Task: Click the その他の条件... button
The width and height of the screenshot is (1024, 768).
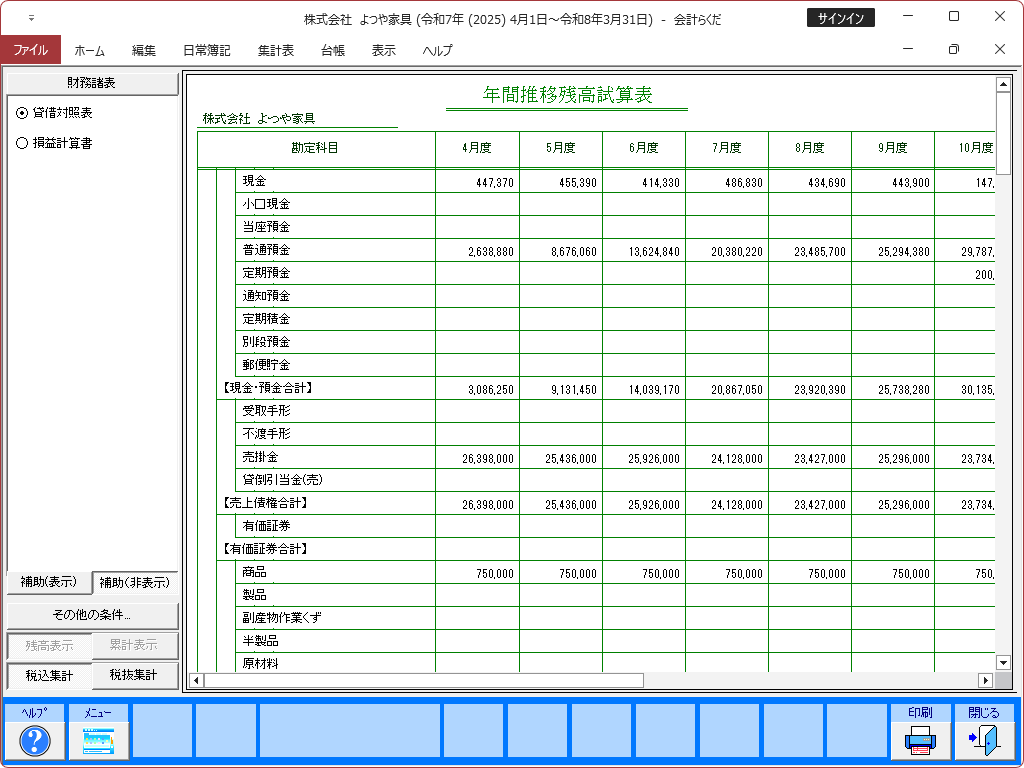Action: pyautogui.click(x=92, y=615)
